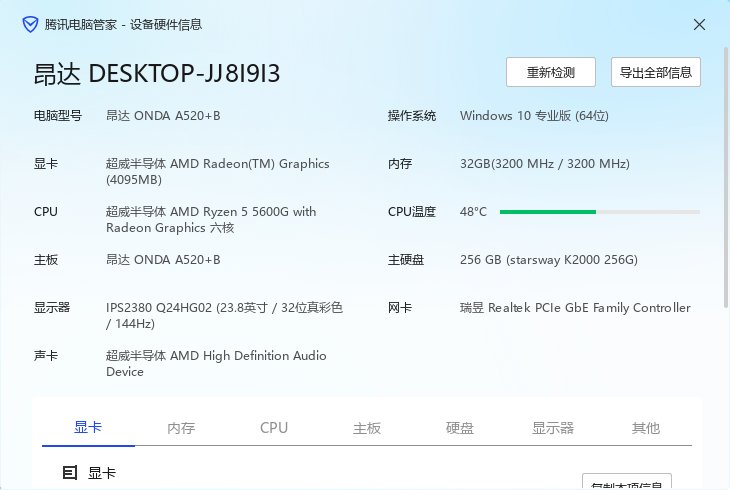Click 导出全部信息 export button
This screenshot has width=730, height=490.
coord(656,72)
